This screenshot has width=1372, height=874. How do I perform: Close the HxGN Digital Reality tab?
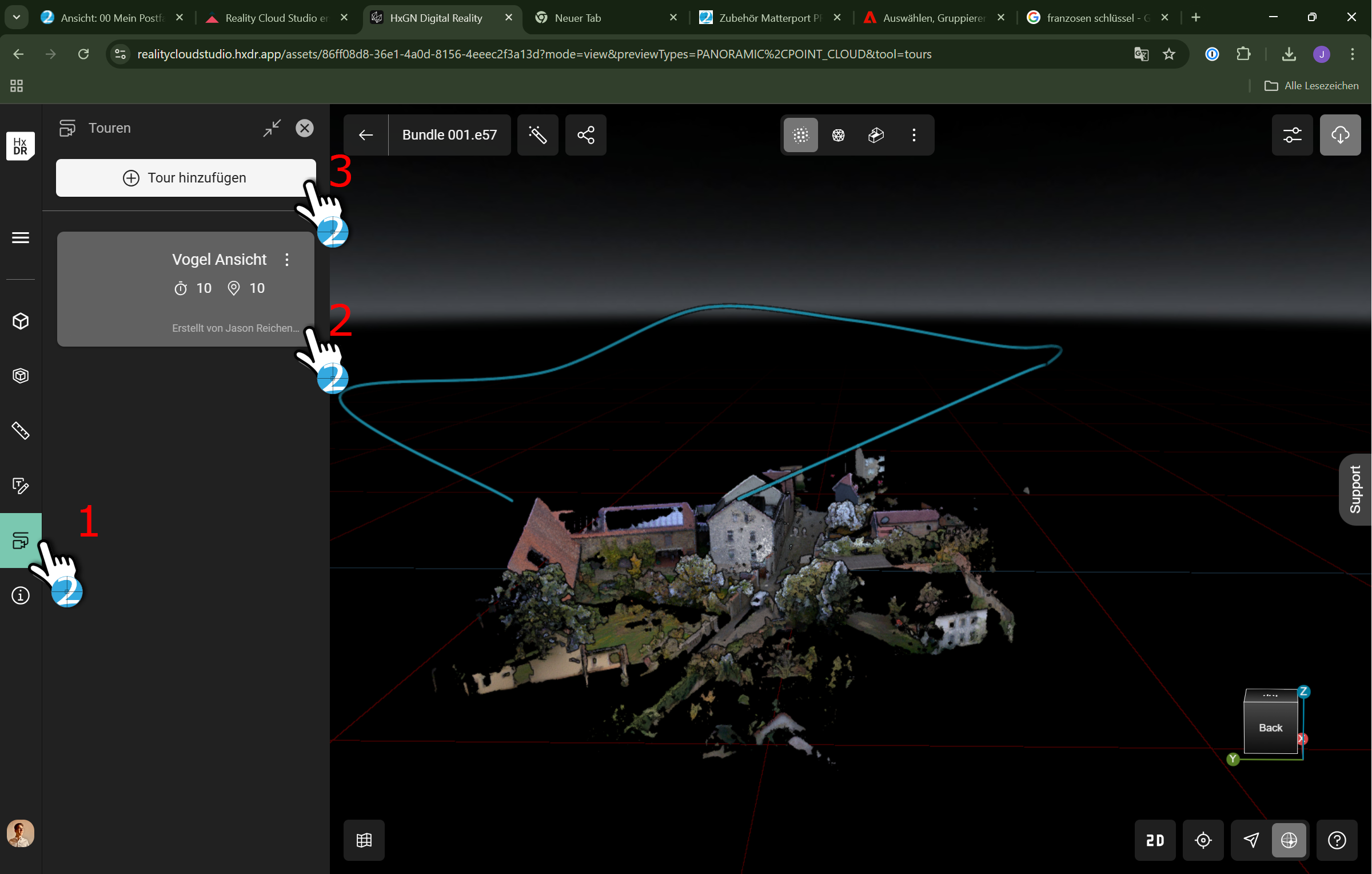click(509, 18)
